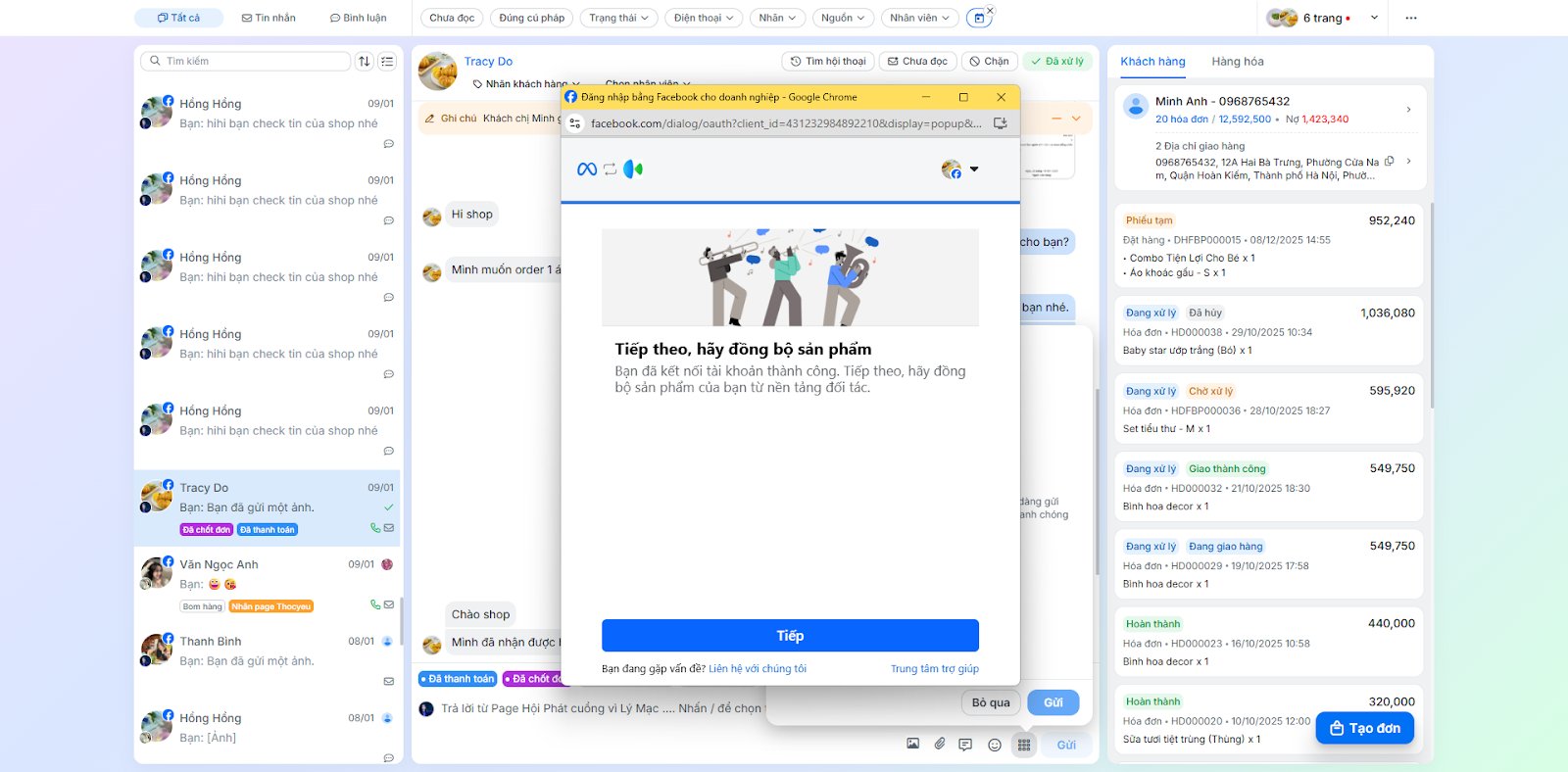Switch to the Hàng hóa tab
The width and height of the screenshot is (1568, 772).
click(x=1237, y=62)
